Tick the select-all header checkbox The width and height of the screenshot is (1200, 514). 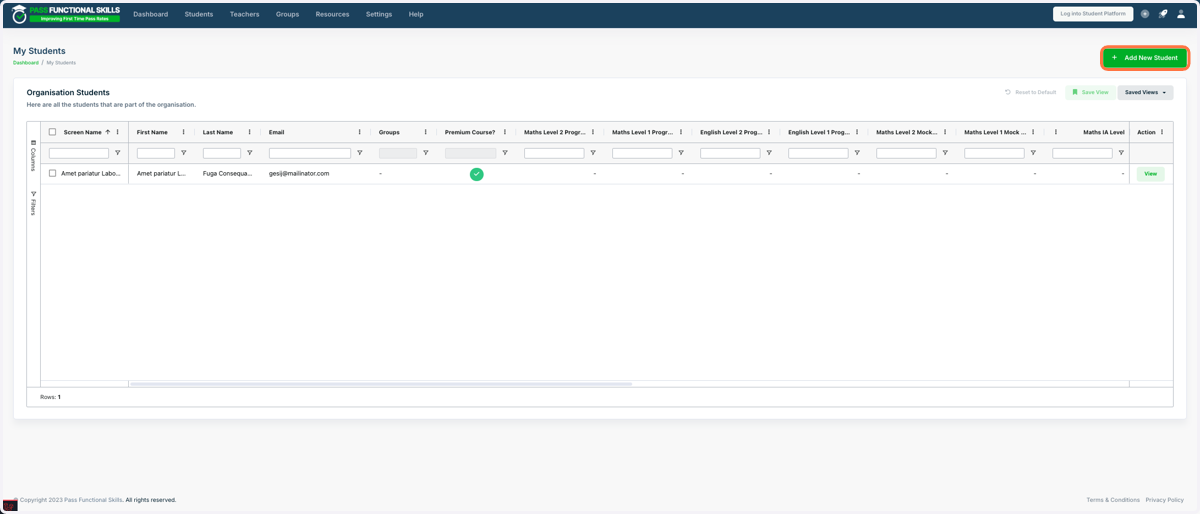pos(53,132)
